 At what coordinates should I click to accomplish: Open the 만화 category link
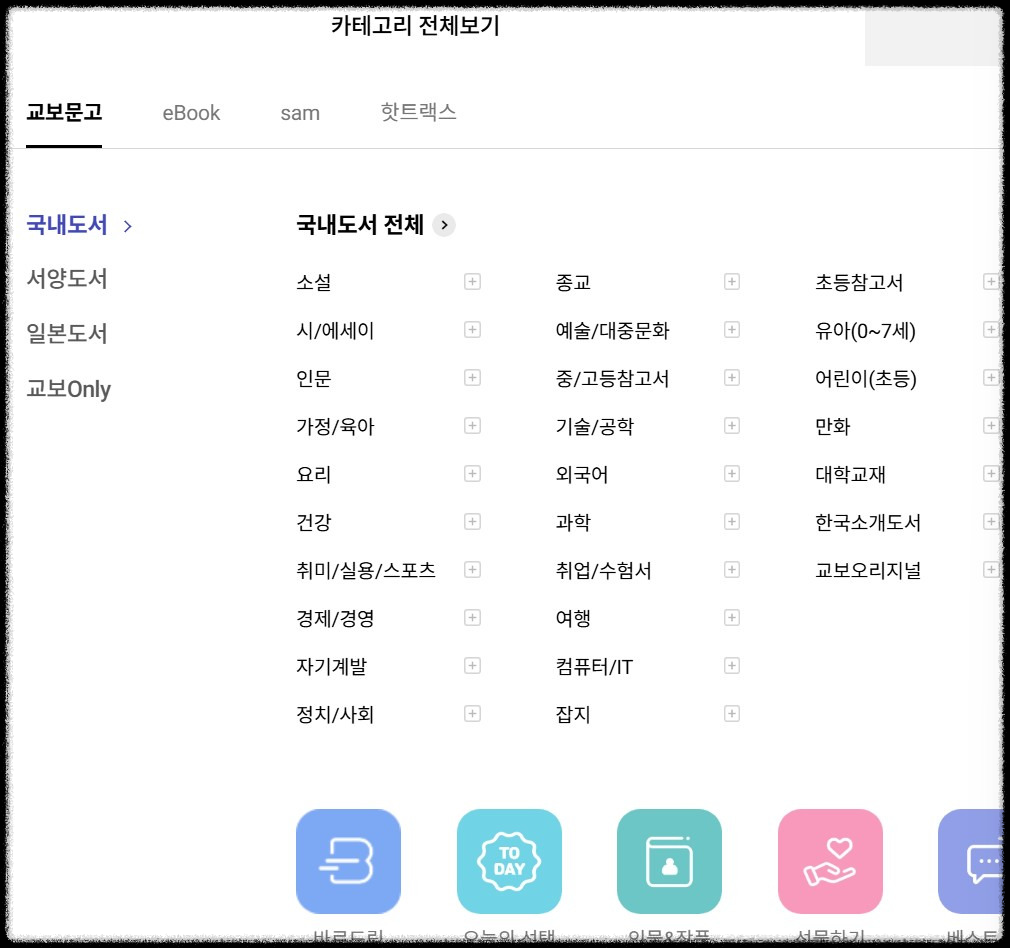[x=833, y=426]
